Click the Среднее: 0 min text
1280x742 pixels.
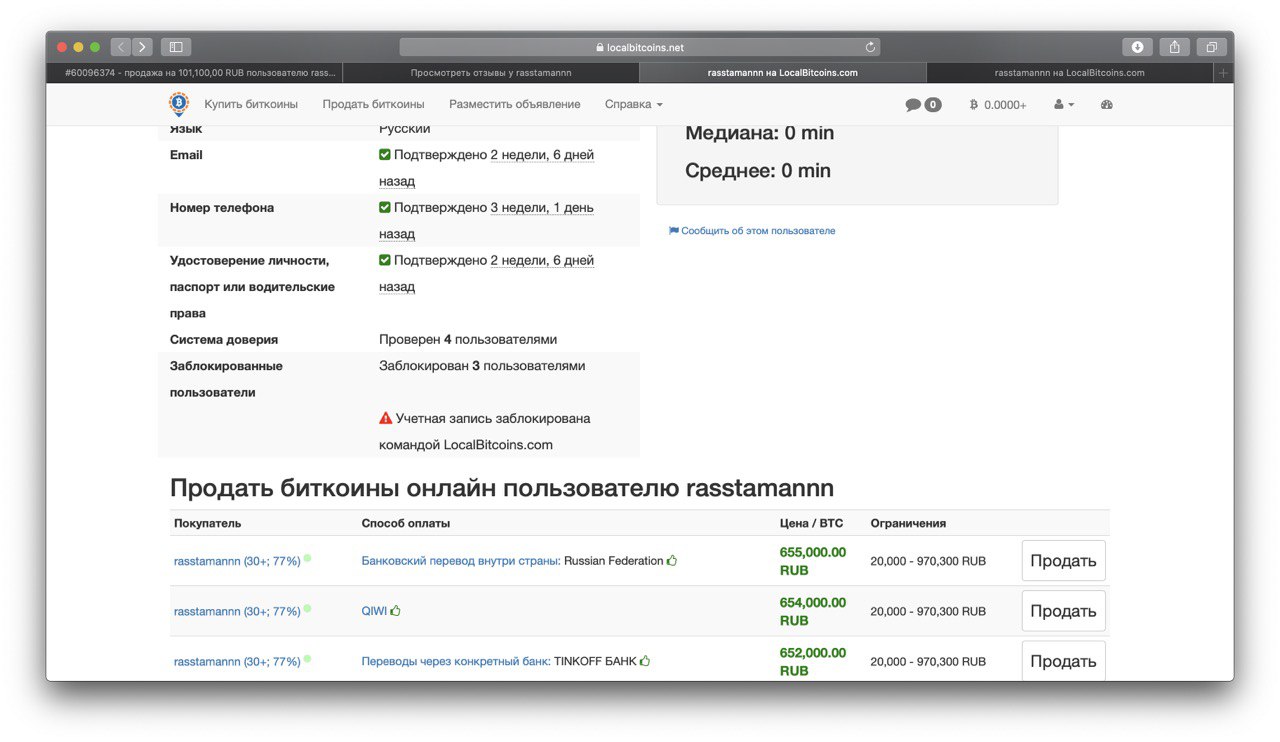(758, 171)
